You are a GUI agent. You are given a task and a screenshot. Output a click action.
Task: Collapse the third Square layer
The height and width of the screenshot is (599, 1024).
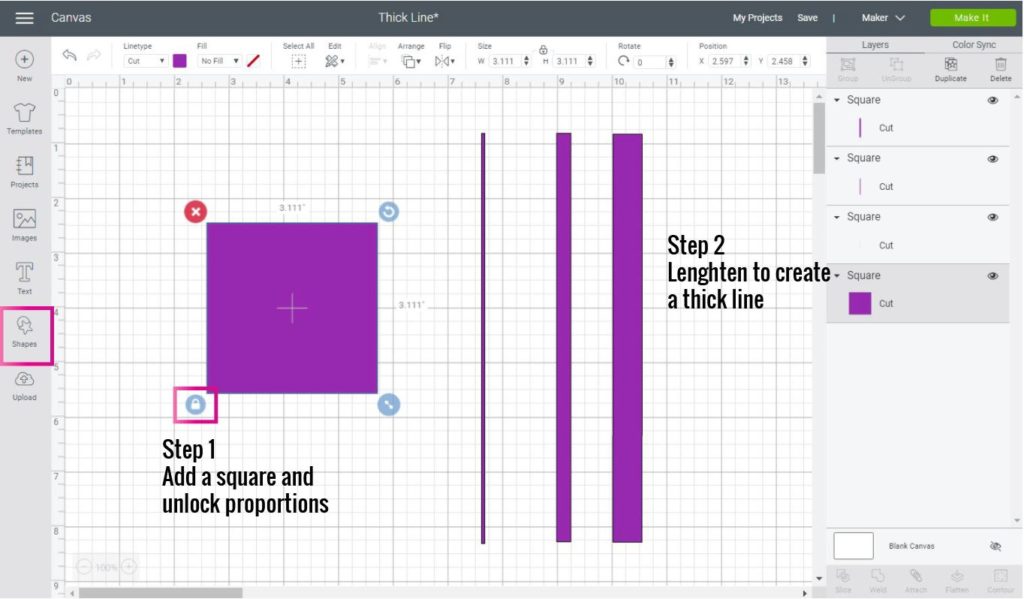837,217
